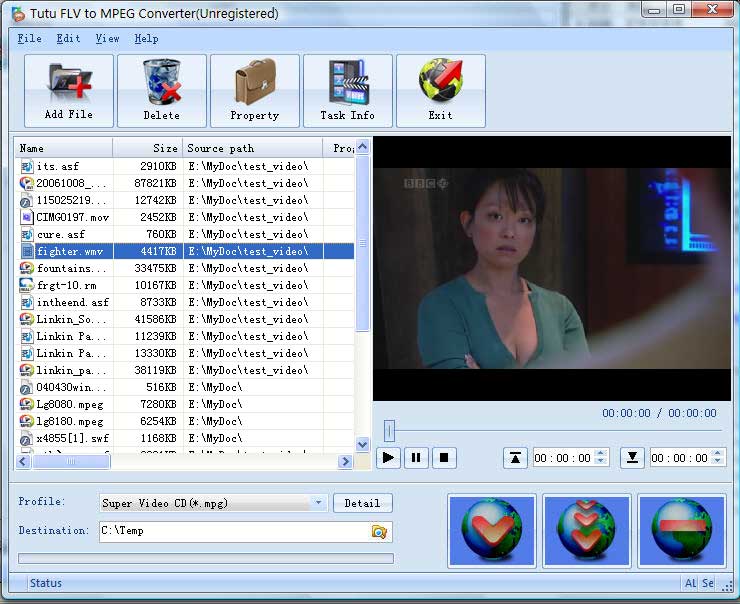The image size is (740, 604).
Task: Click the file icon of frgt-10.rm
Action: 27,285
